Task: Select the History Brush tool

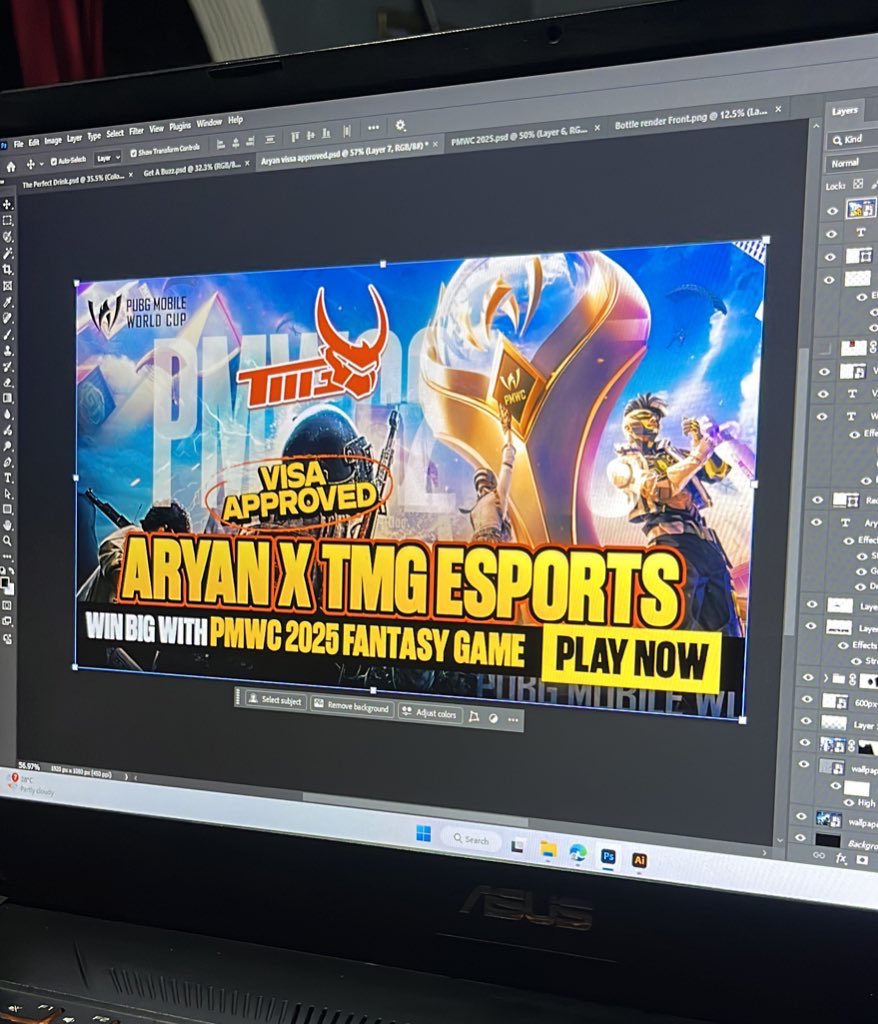Action: [x=7, y=367]
